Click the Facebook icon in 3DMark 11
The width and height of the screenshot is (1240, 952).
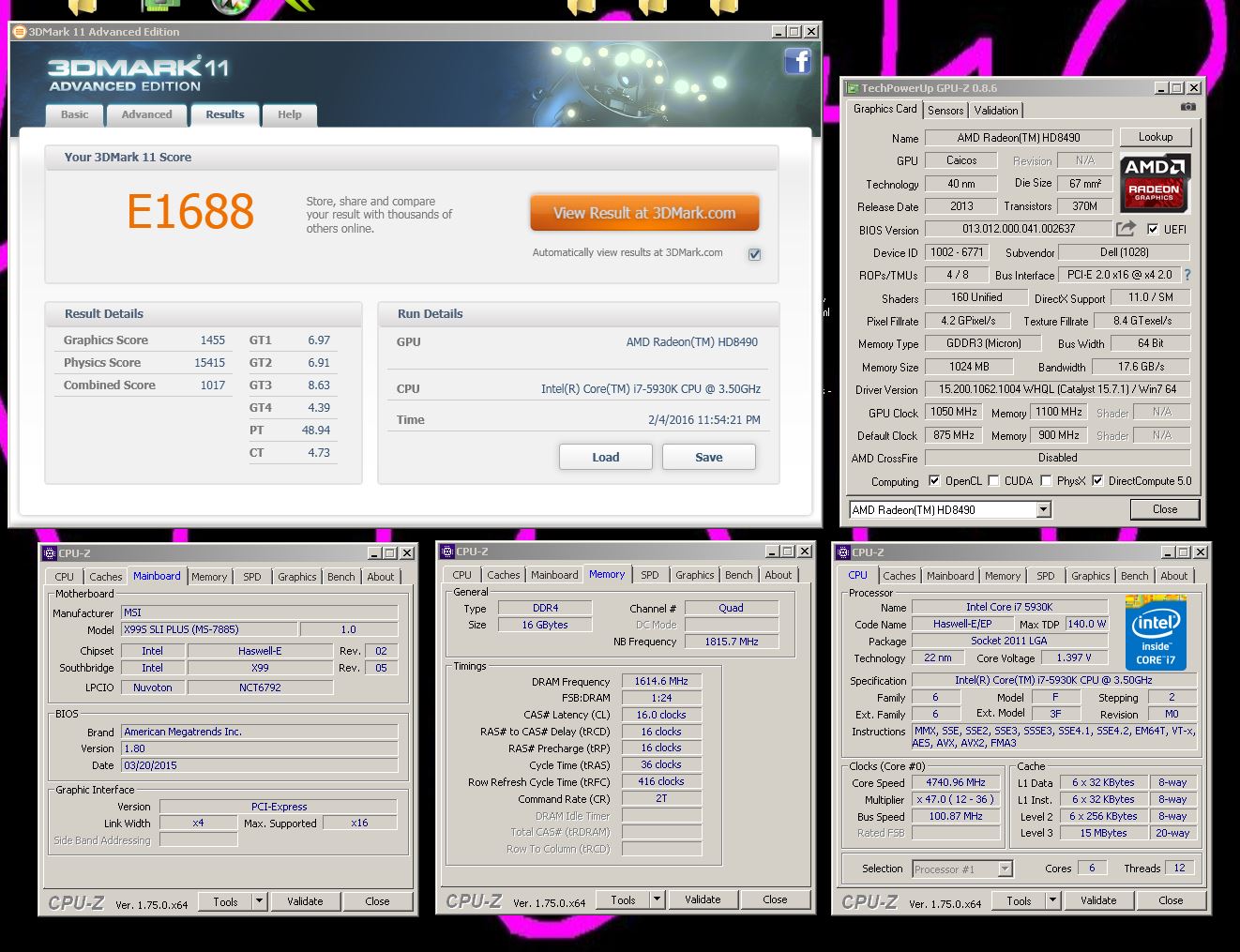[x=797, y=62]
